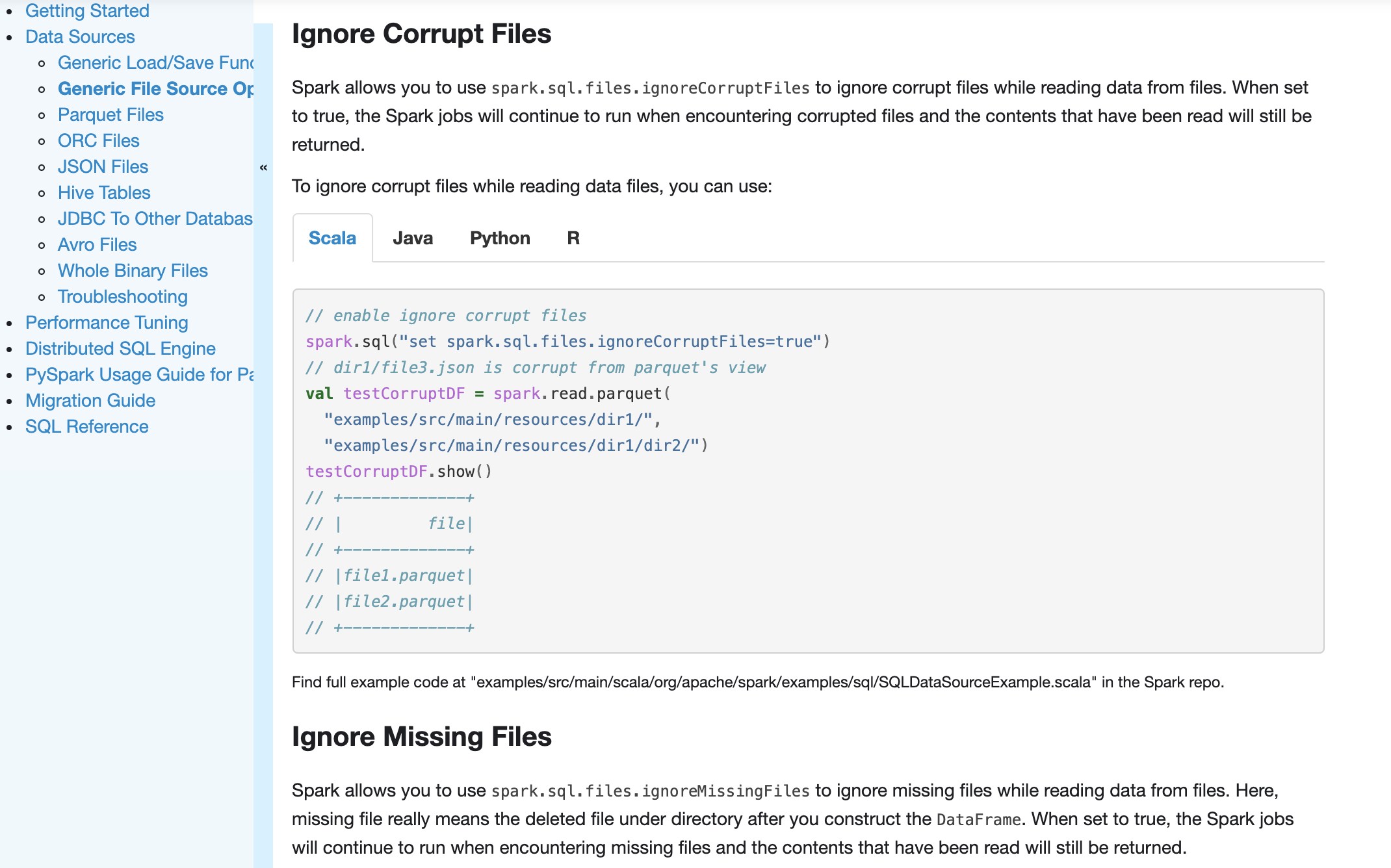The image size is (1391, 868).
Task: Open the JSON Files link
Action: 103,167
